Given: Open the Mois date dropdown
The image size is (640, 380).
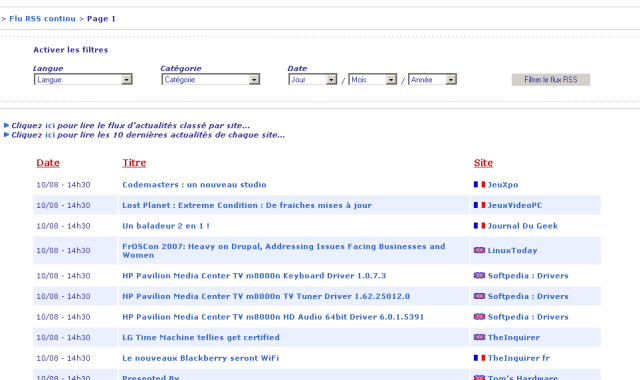Looking at the screenshot, I should pos(372,80).
